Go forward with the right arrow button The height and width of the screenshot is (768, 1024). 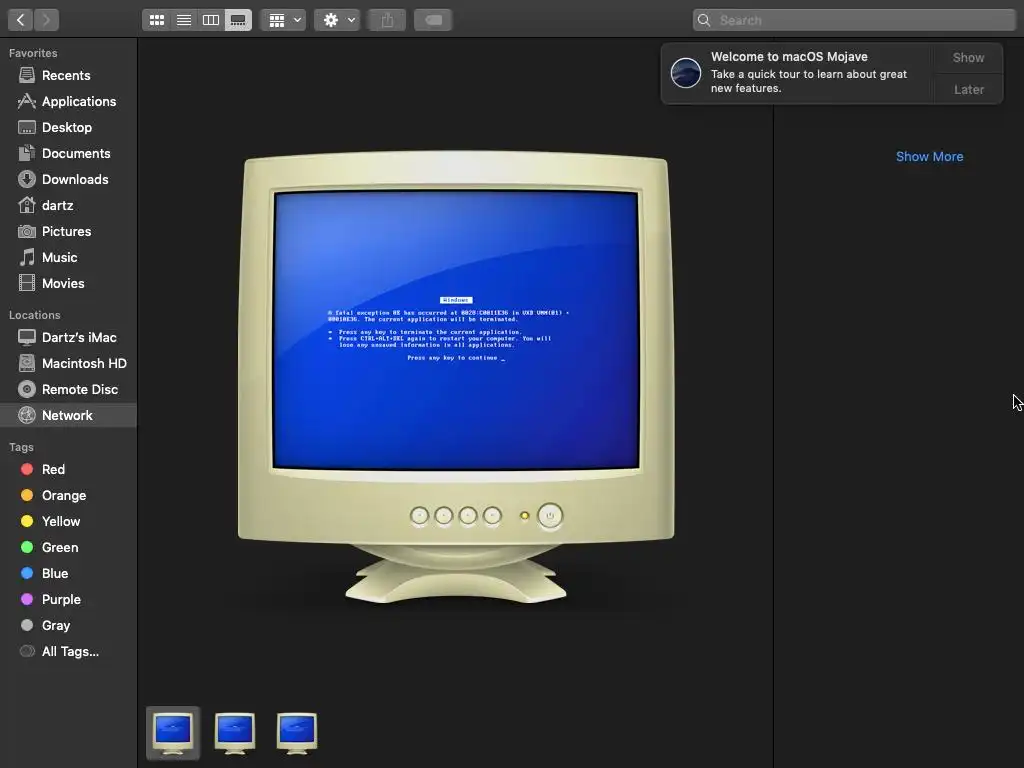(x=46, y=20)
